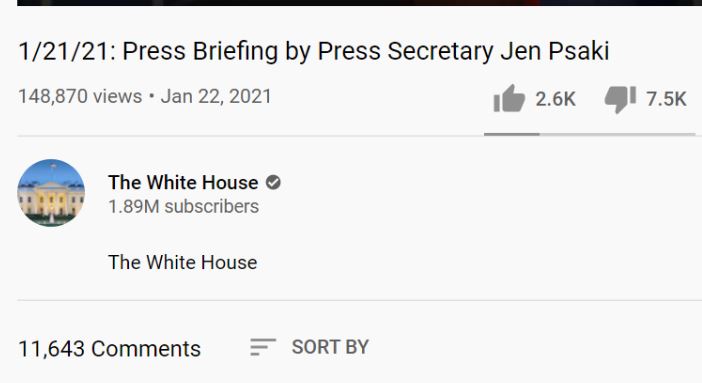Open The White House channel name link
This screenshot has width=702, height=383.
(183, 183)
